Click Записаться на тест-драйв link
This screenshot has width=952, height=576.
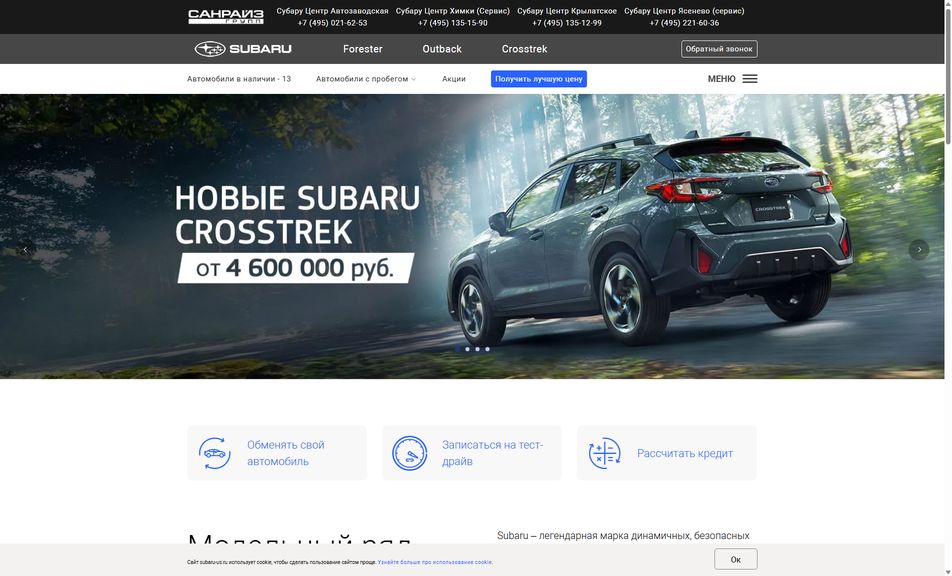[492, 453]
